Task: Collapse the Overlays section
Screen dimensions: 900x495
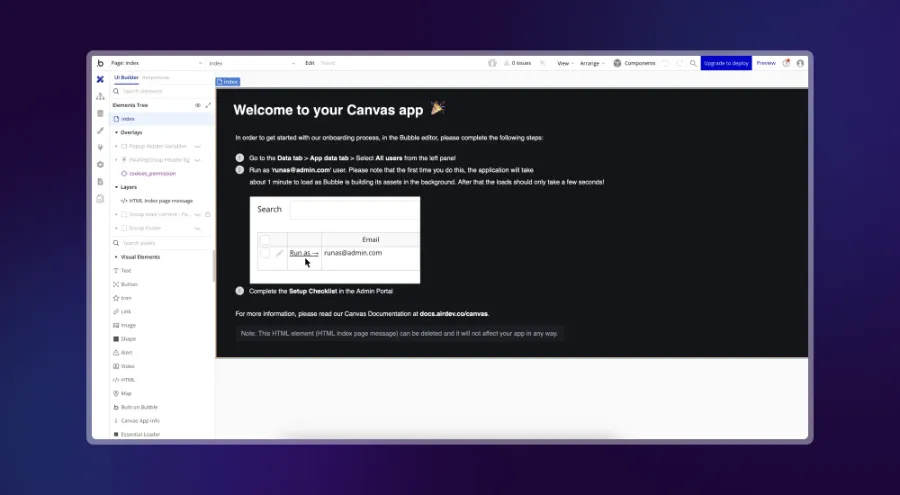Action: tap(117, 133)
